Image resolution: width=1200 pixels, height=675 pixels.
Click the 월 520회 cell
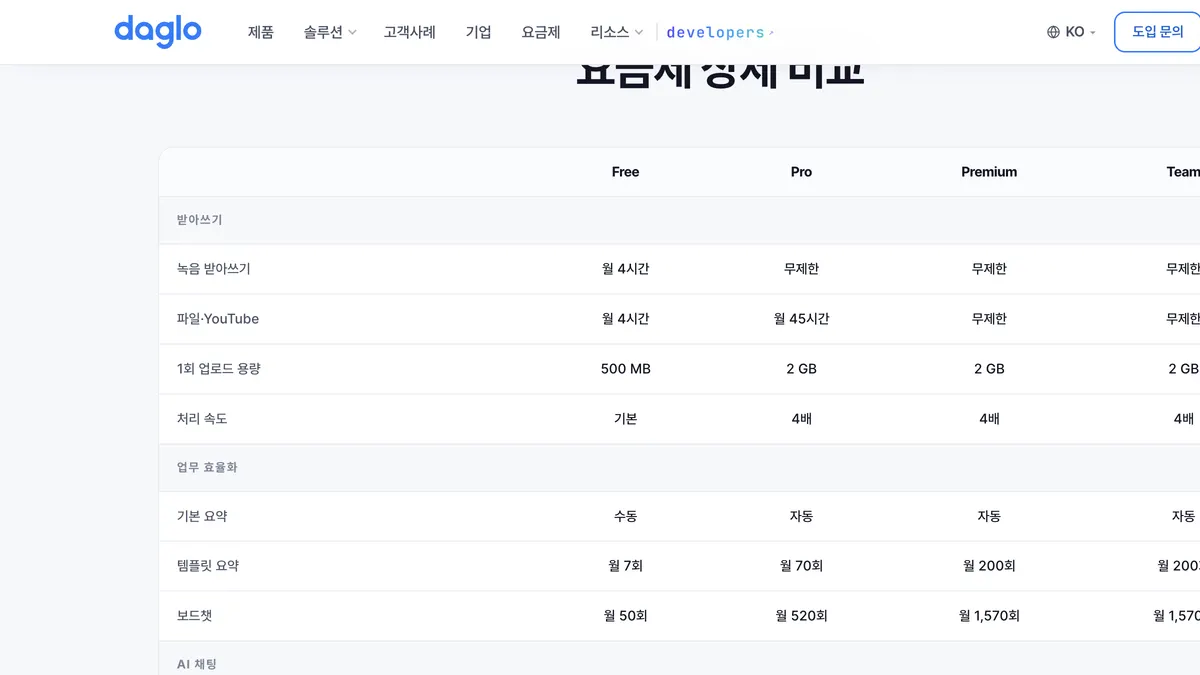[801, 616]
